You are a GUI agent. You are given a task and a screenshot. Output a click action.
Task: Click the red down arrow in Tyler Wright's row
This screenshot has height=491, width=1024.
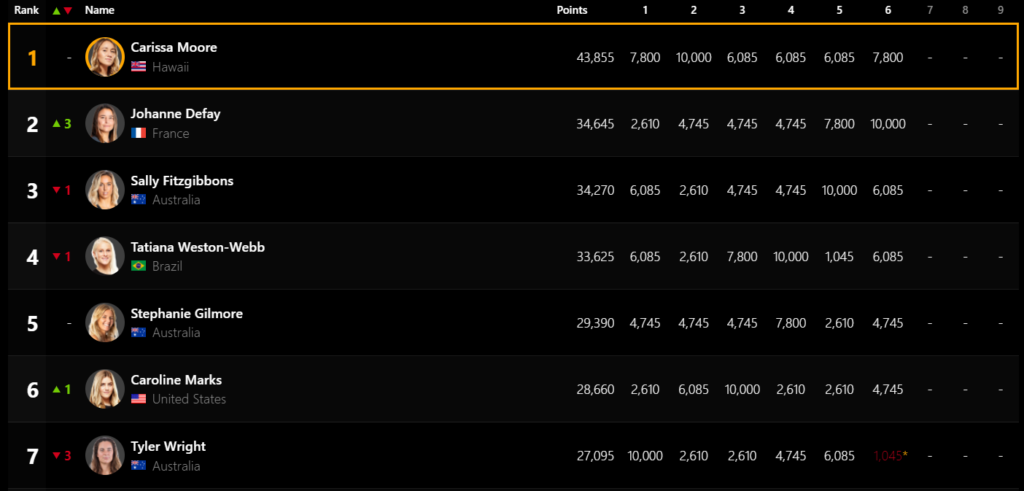[57, 455]
